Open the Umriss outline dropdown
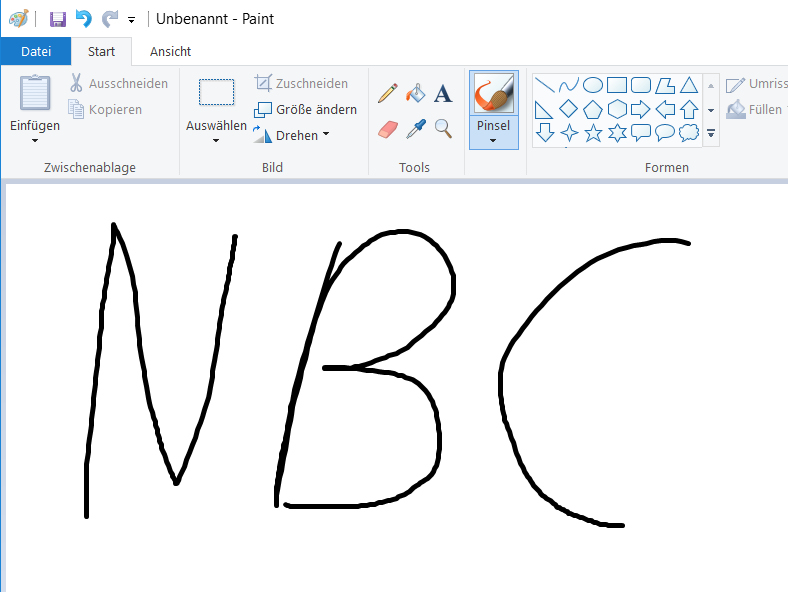788x592 pixels. click(756, 84)
